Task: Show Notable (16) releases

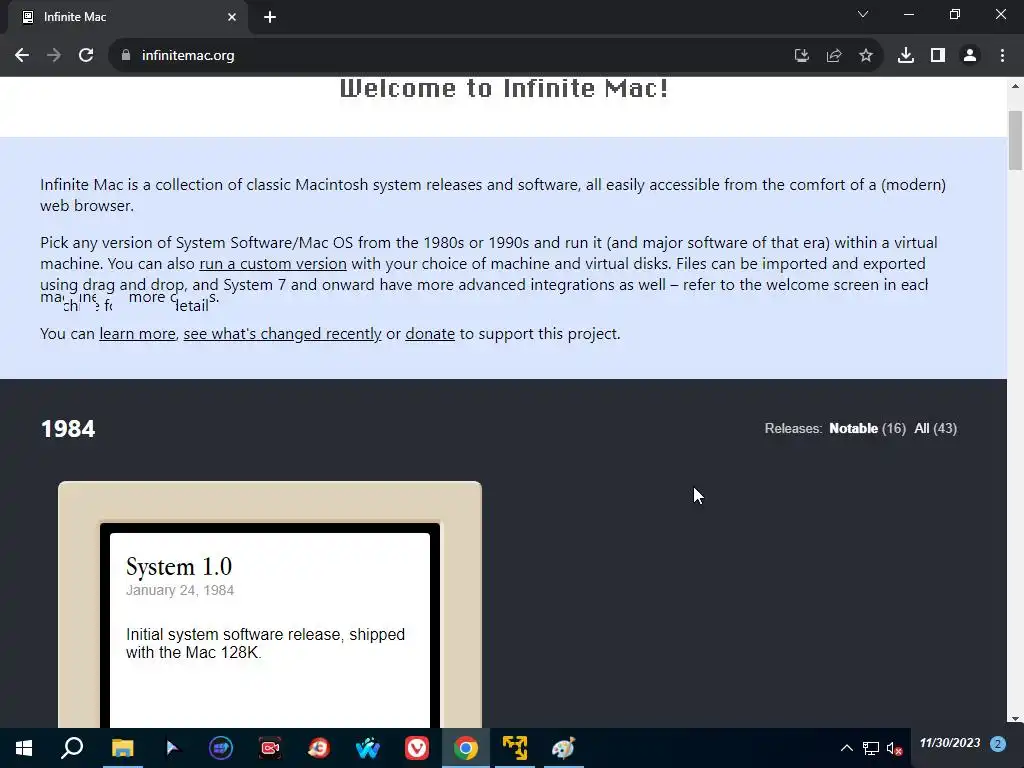Action: (x=867, y=428)
